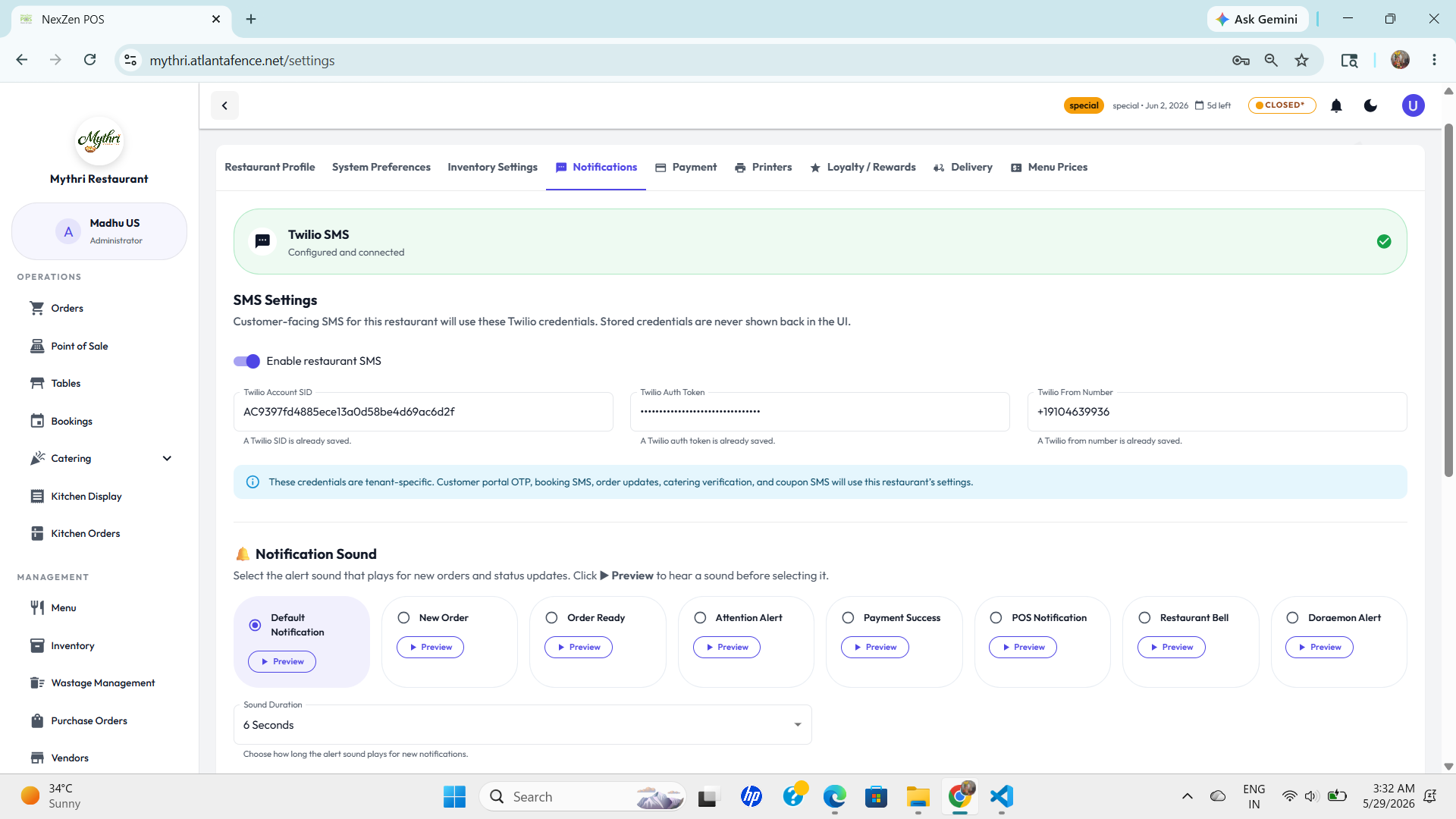Click the Tables icon in sidebar

36,383
